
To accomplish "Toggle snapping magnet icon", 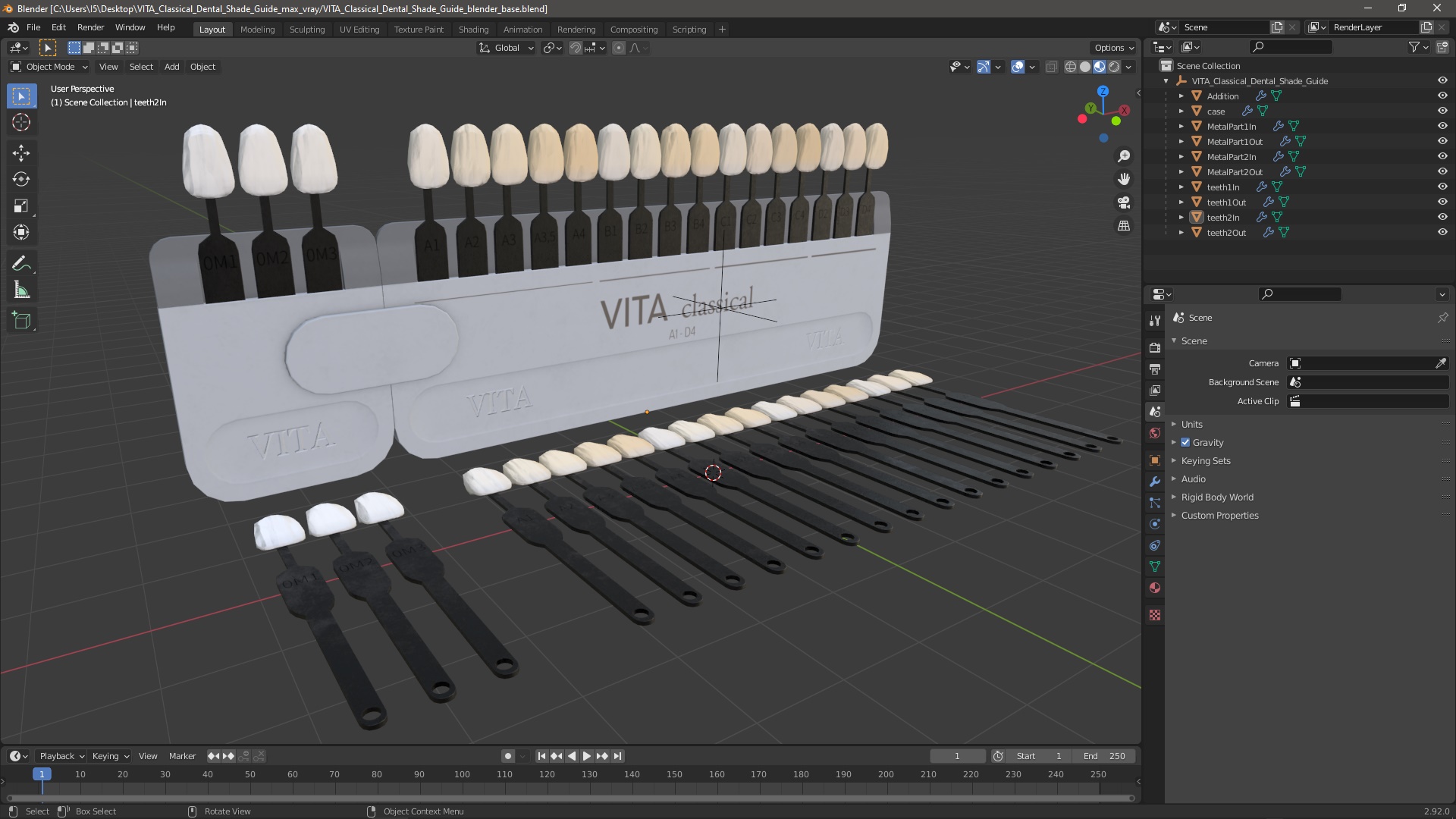I will click(576, 48).
